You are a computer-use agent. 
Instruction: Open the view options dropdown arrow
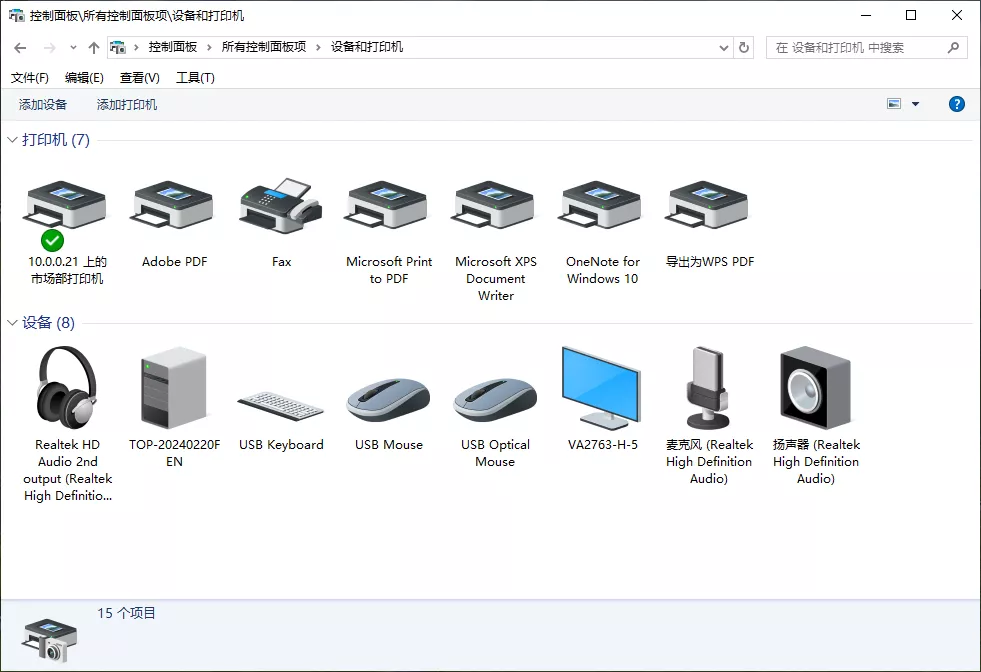(915, 104)
